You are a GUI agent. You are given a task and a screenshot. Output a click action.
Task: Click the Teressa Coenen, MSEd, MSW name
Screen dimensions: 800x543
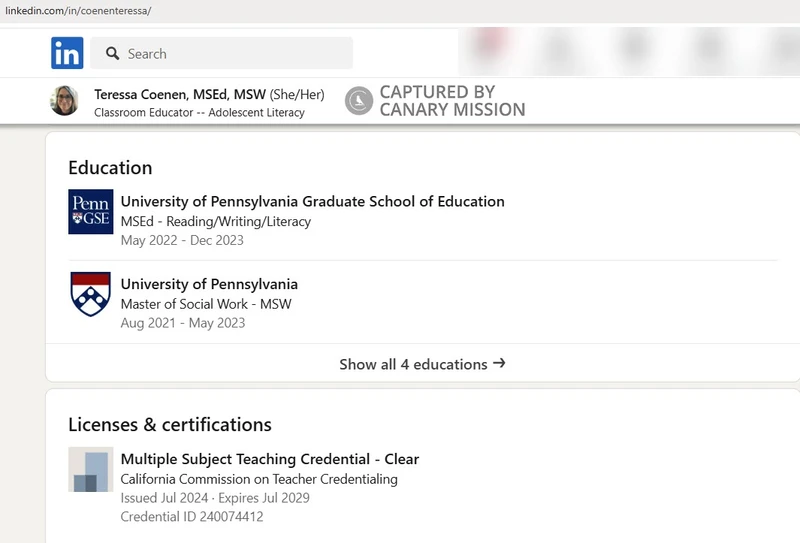pyautogui.click(x=179, y=94)
